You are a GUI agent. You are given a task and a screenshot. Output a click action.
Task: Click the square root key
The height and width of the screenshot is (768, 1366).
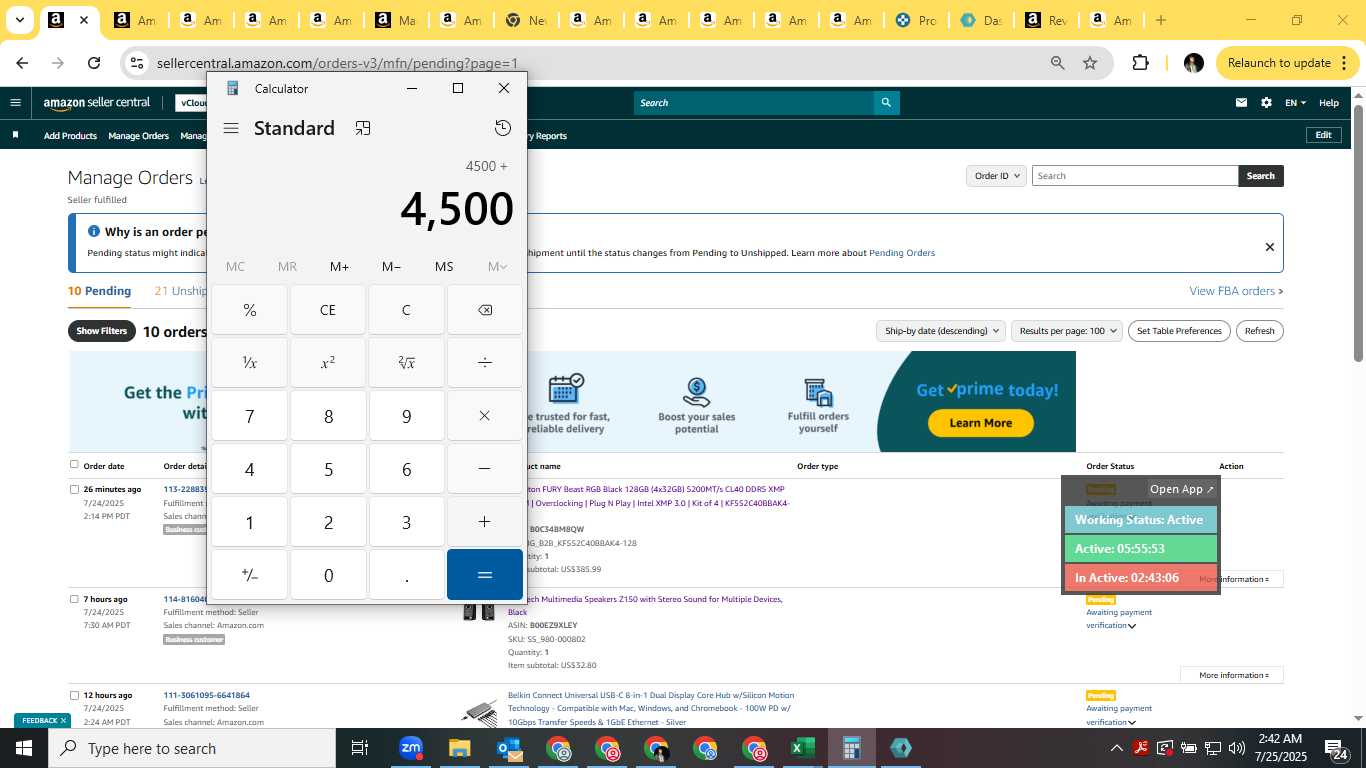(x=406, y=363)
